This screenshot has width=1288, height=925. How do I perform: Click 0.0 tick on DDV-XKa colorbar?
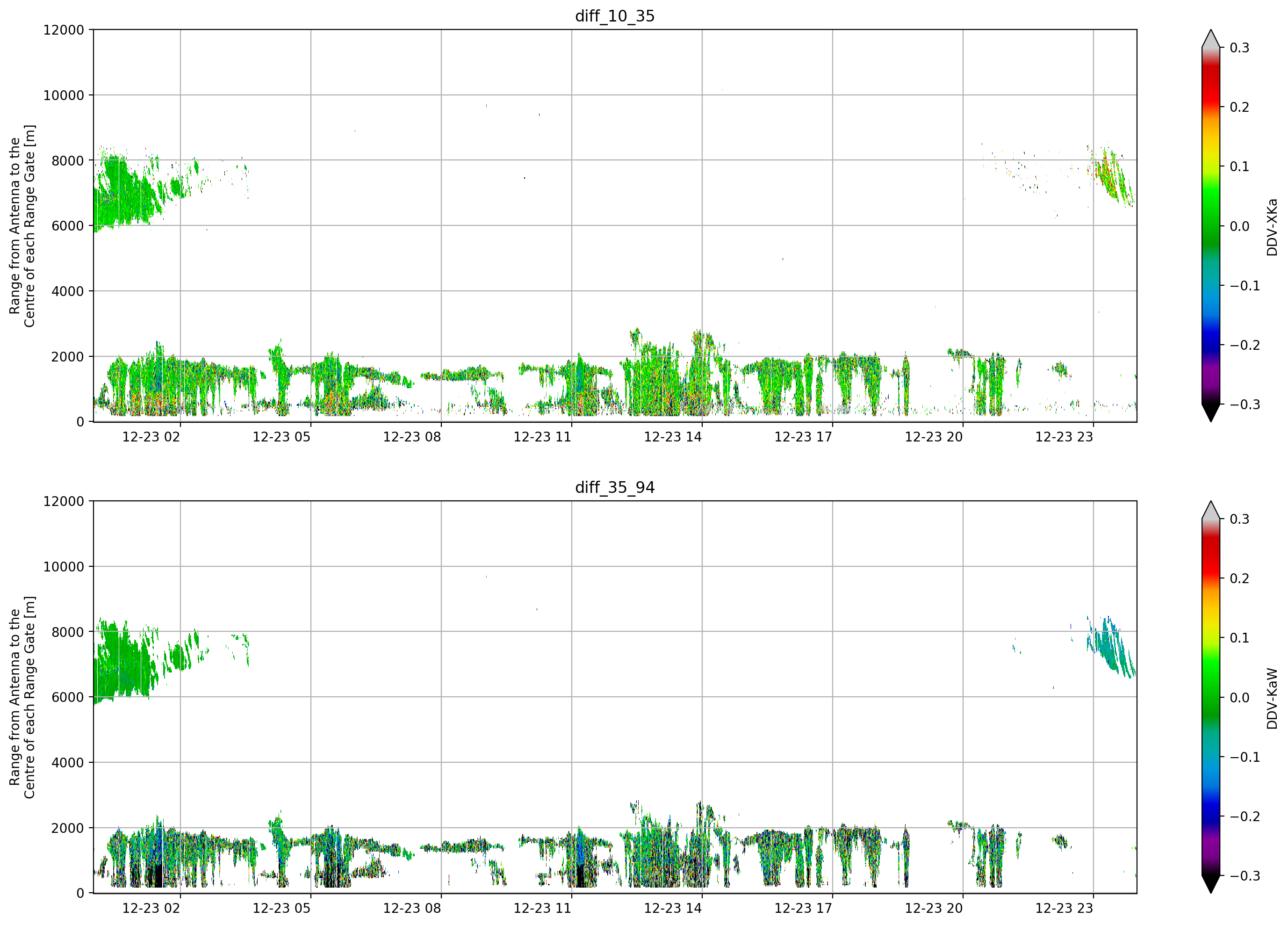point(1240,226)
